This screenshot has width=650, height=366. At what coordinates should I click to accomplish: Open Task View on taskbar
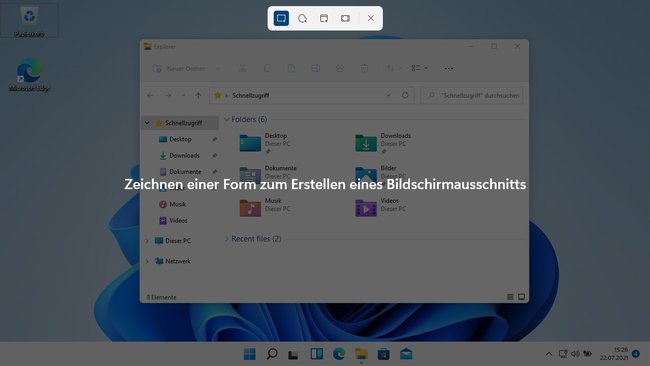pyautogui.click(x=294, y=354)
